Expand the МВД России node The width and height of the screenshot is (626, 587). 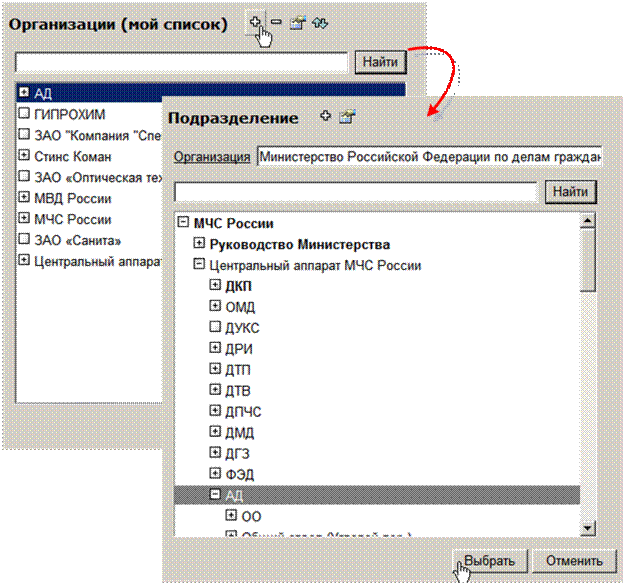tap(24, 197)
